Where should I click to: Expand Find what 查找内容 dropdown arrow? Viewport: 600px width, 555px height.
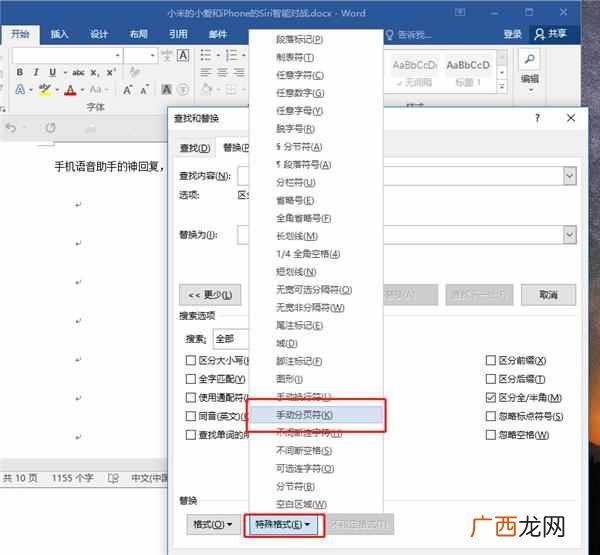tap(569, 176)
